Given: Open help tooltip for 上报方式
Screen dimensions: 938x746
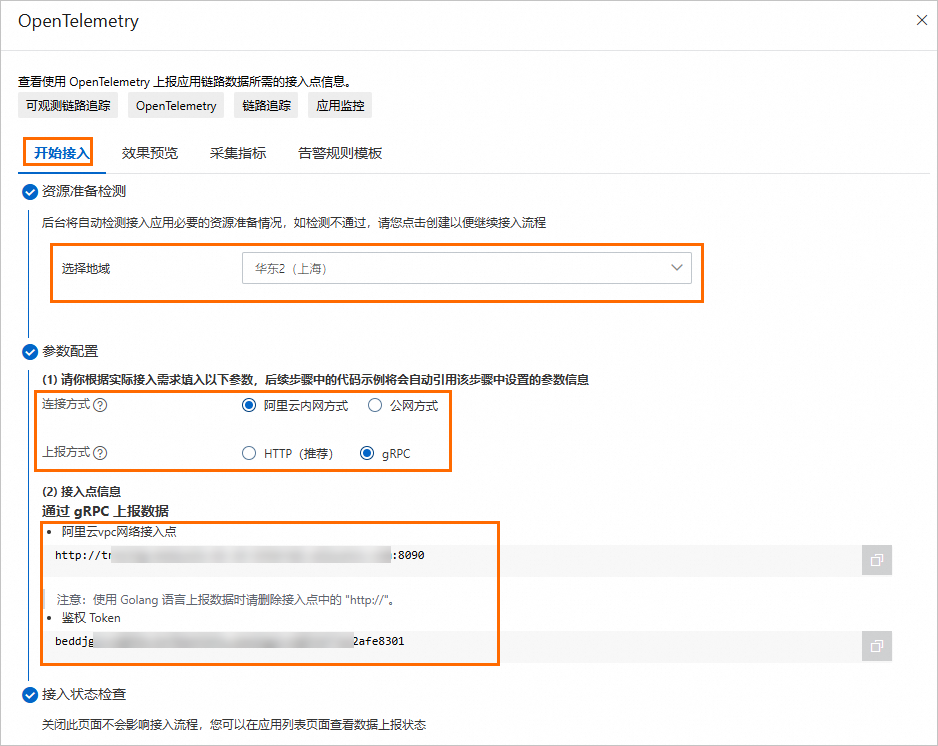Looking at the screenshot, I should point(100,453).
